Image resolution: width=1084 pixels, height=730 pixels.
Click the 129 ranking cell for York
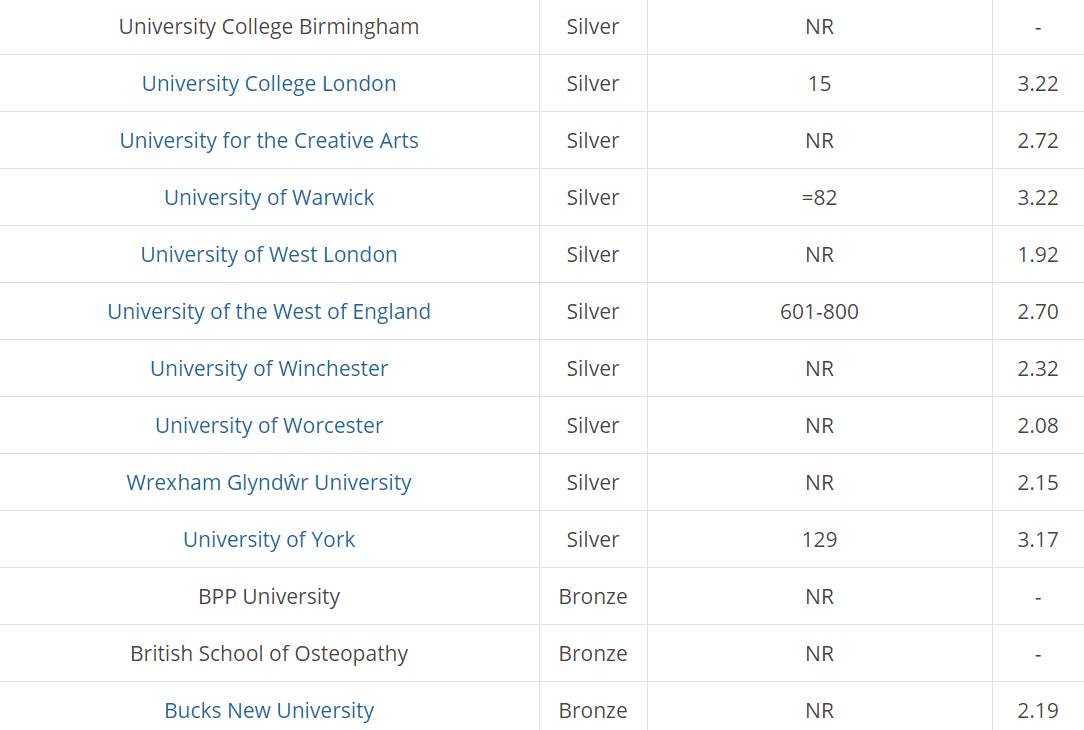pyautogui.click(x=819, y=539)
